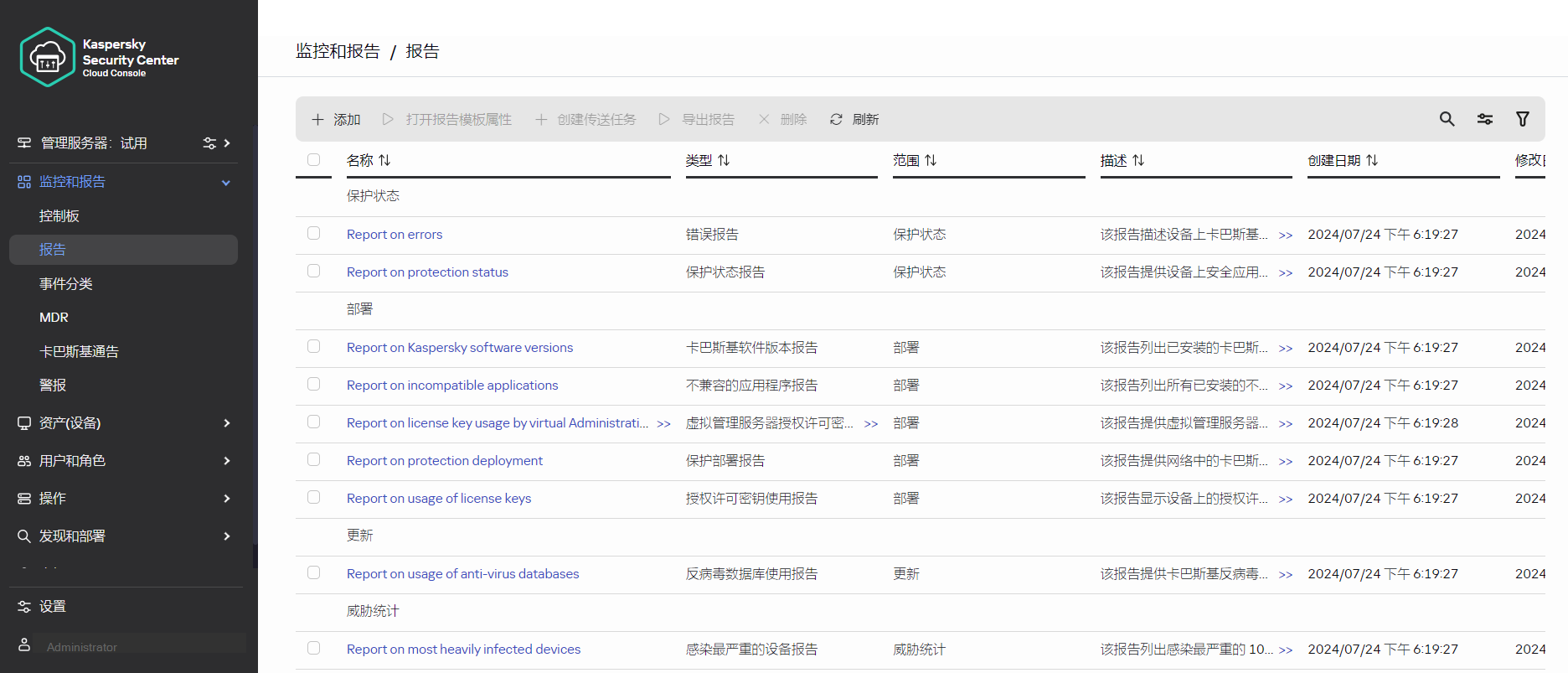Expand truncated description for Report on errors
The image size is (1568, 673).
point(1286,236)
